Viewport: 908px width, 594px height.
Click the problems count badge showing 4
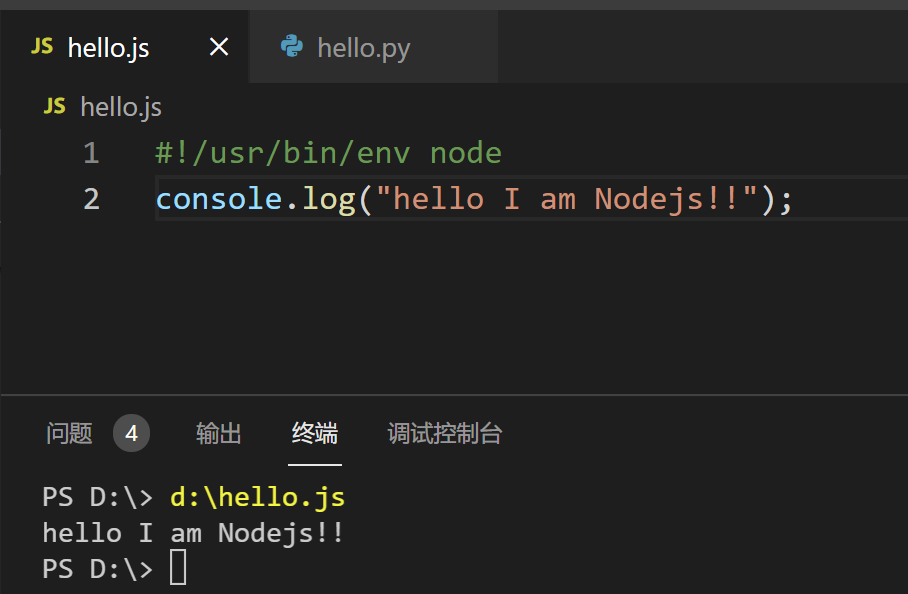pyautogui.click(x=131, y=433)
